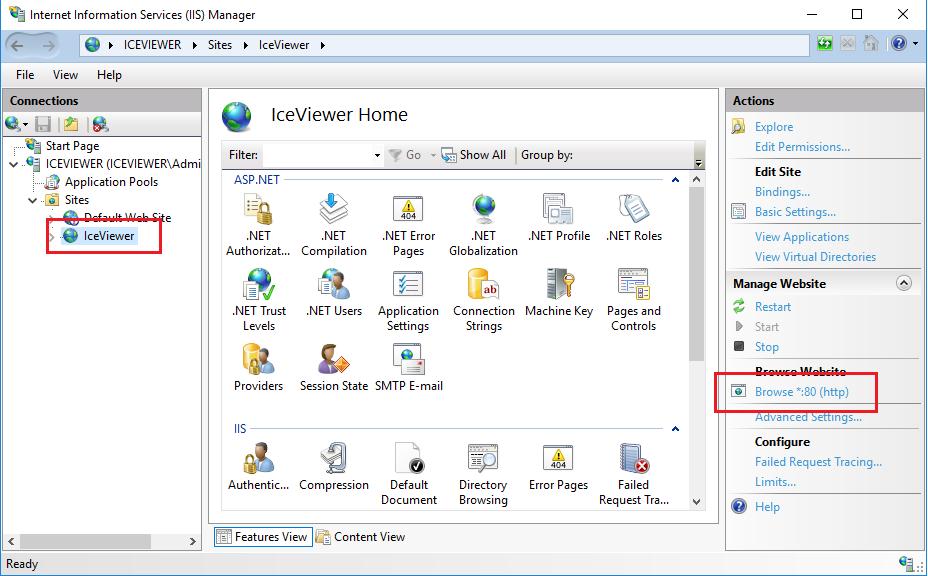Click the Delete connection icon in Connections toolbar
Viewport: 928px width, 576px height.
pos(100,124)
